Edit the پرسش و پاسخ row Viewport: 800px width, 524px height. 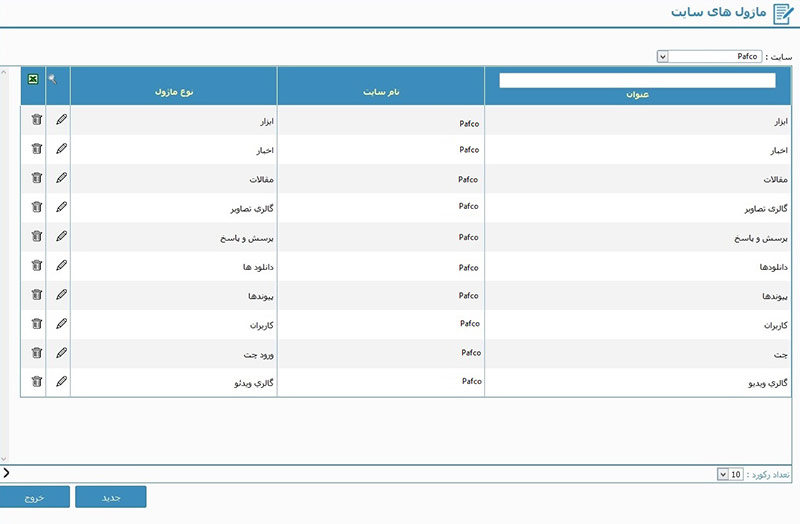pyautogui.click(x=62, y=236)
